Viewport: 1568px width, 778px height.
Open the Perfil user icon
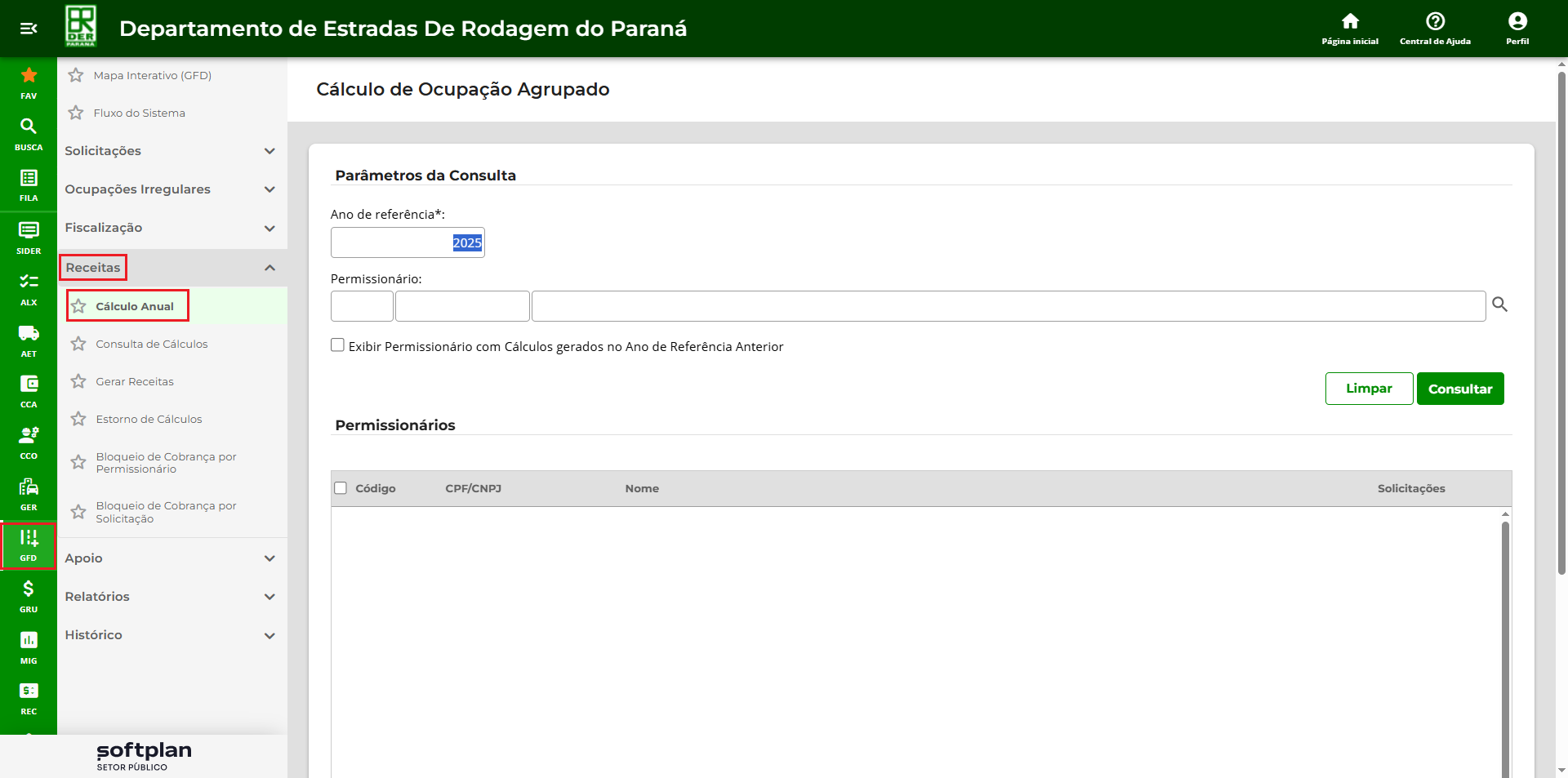1517,22
